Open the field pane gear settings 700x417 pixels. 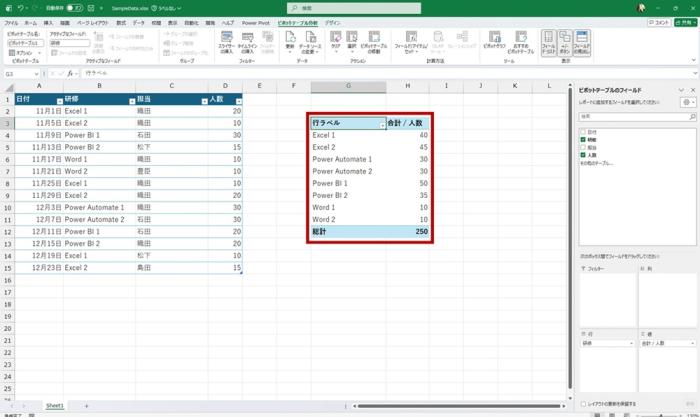(686, 102)
